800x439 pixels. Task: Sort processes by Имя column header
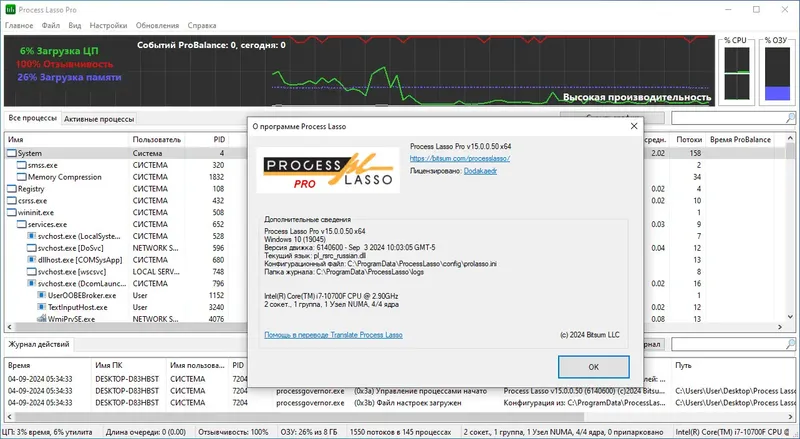(66, 139)
